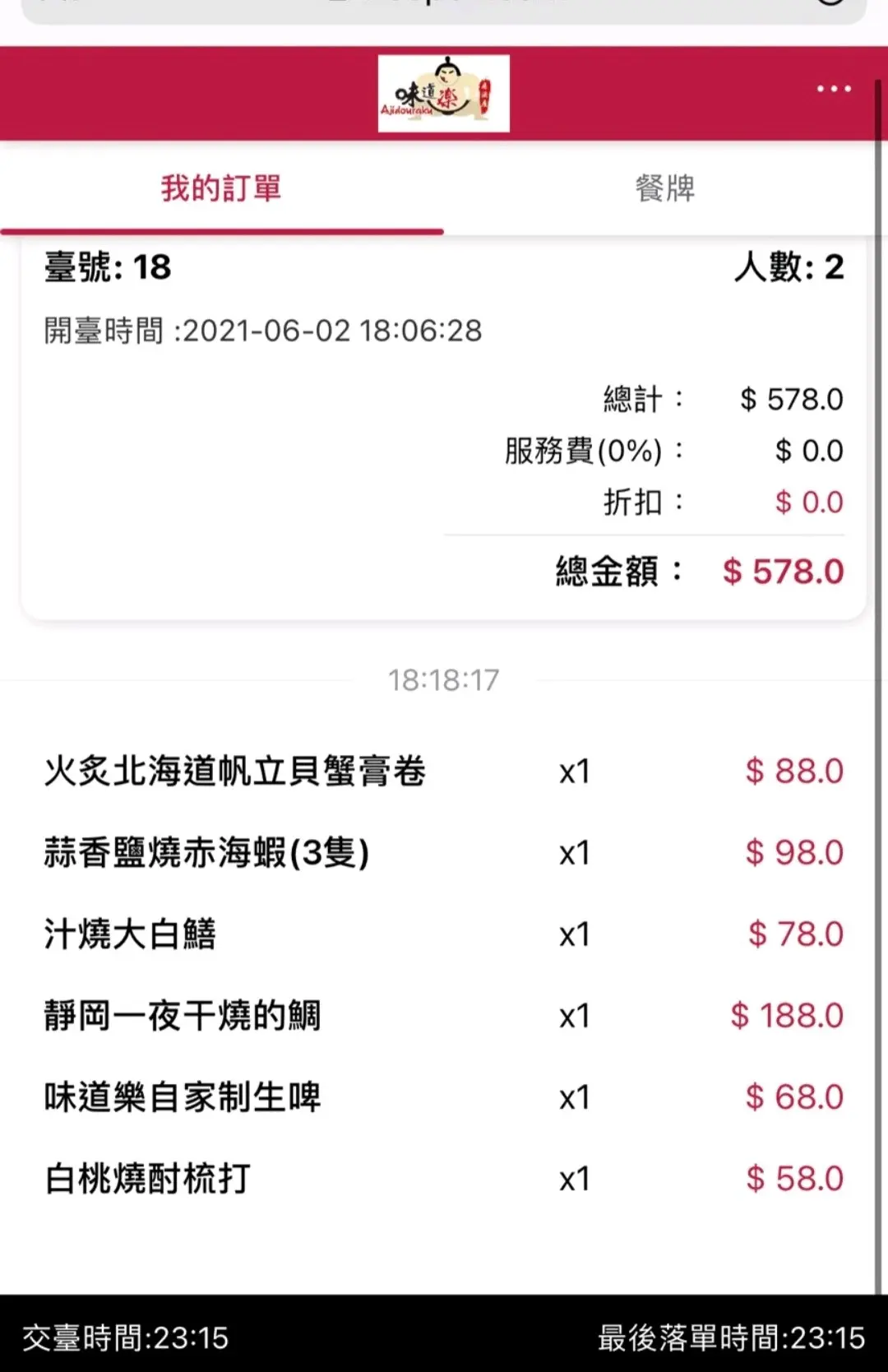Click the $ 578.0 total amount
This screenshot has height=1372, width=888.
coord(783,572)
